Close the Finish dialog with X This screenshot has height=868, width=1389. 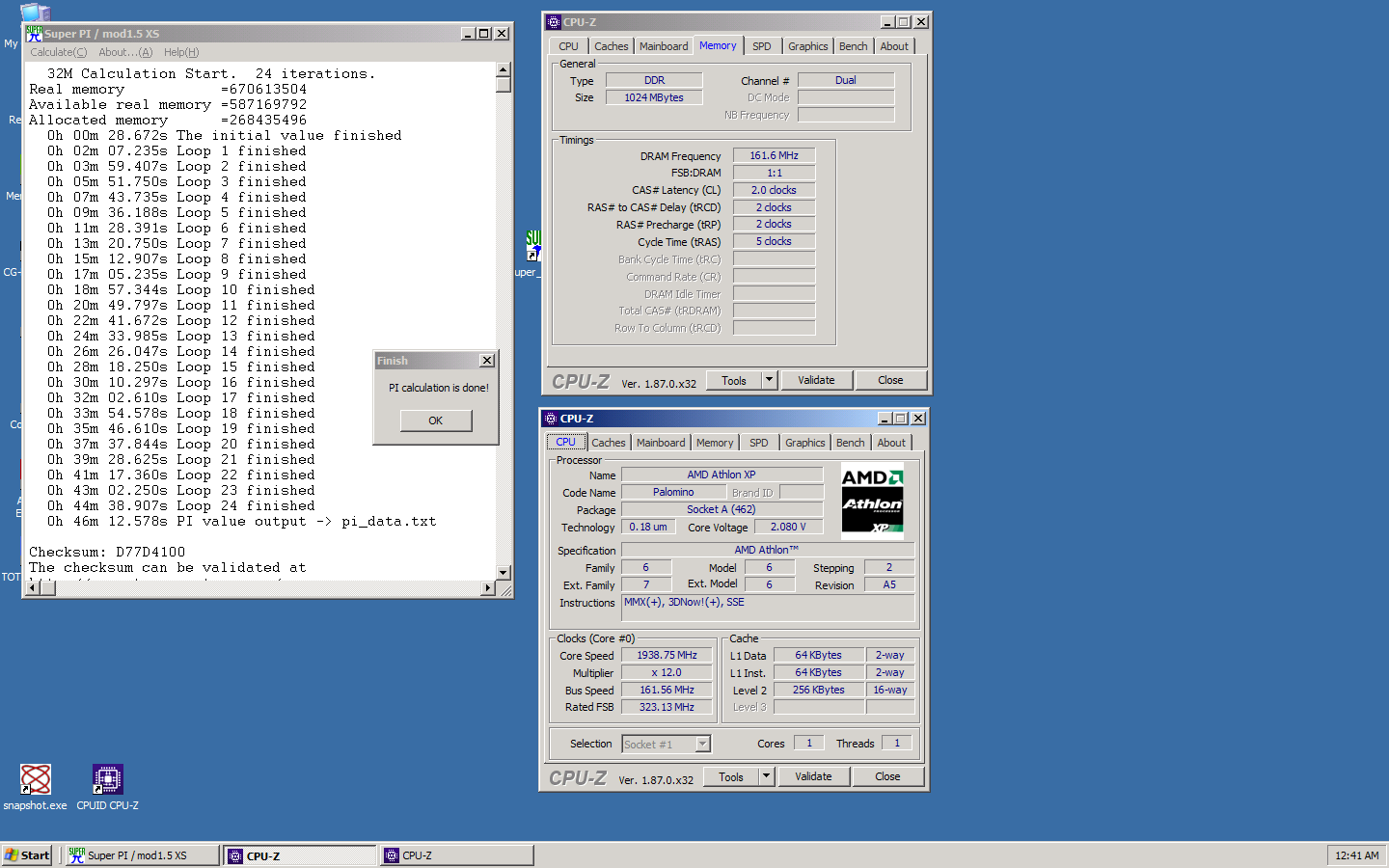coord(487,361)
